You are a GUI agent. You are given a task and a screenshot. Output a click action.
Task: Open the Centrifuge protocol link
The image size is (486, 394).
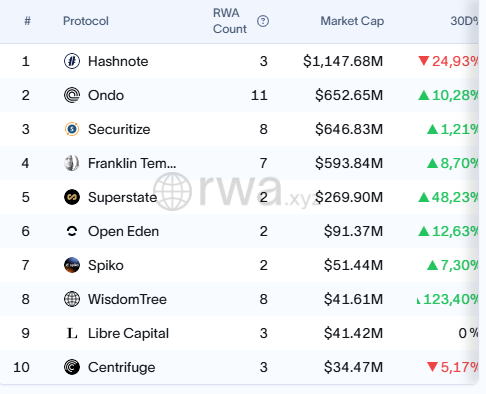coord(122,367)
